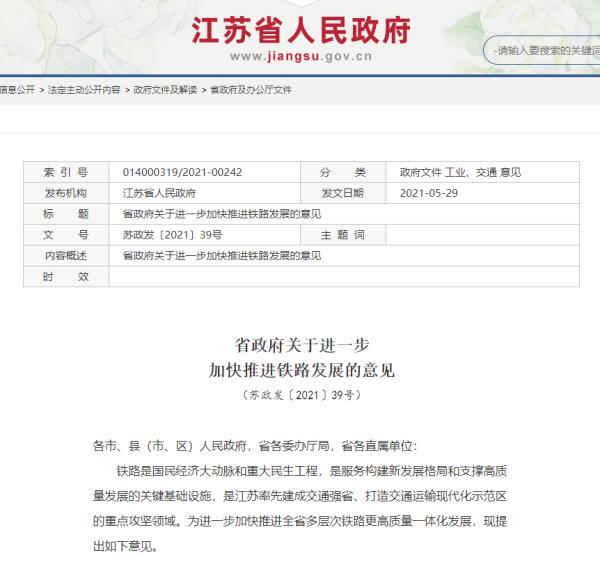Click 江苏省人民政府 in the 发布机构 row

(159, 193)
